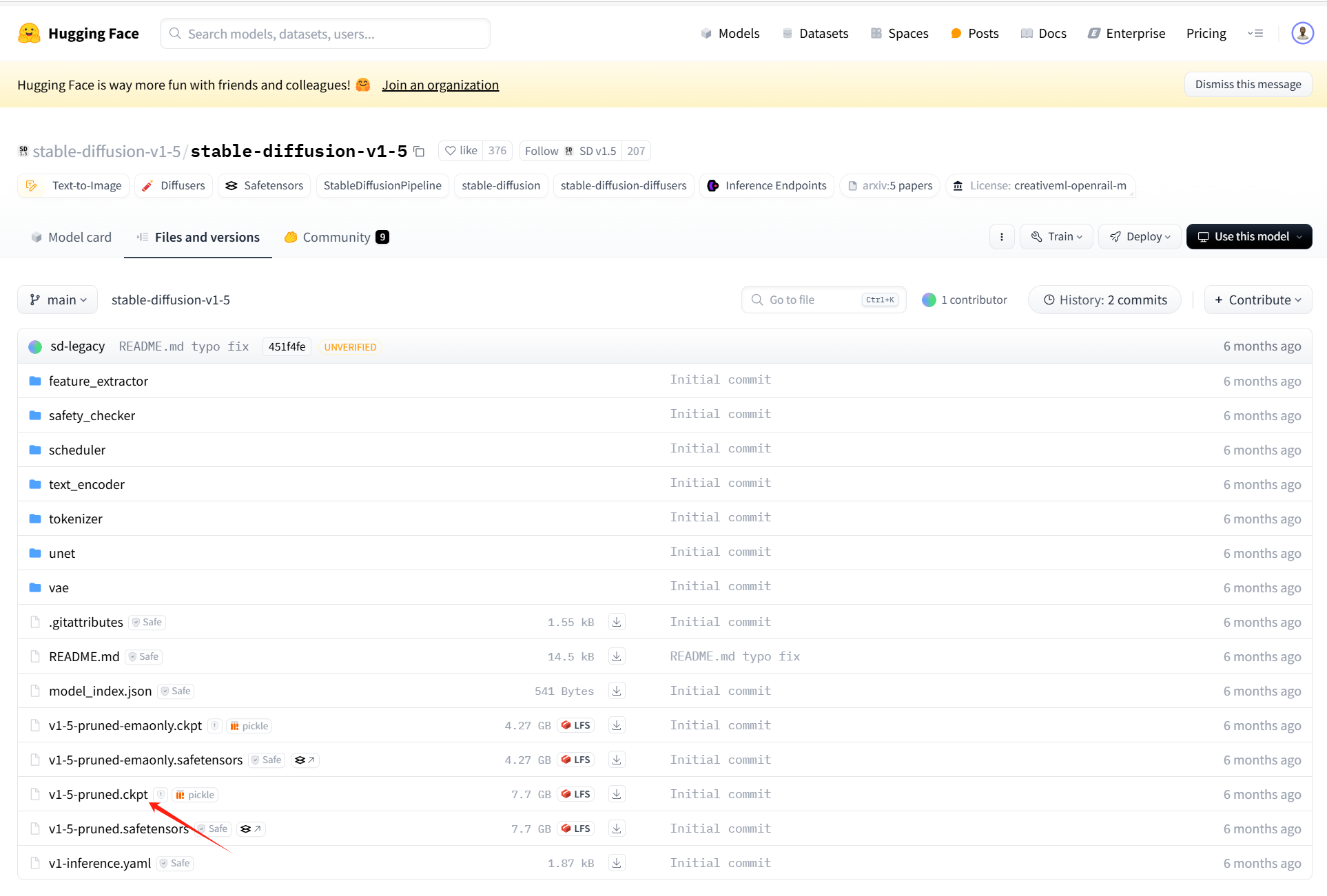Viewport: 1327px width, 896px height.
Task: Dismiss the organization banner message
Action: pos(1248,84)
